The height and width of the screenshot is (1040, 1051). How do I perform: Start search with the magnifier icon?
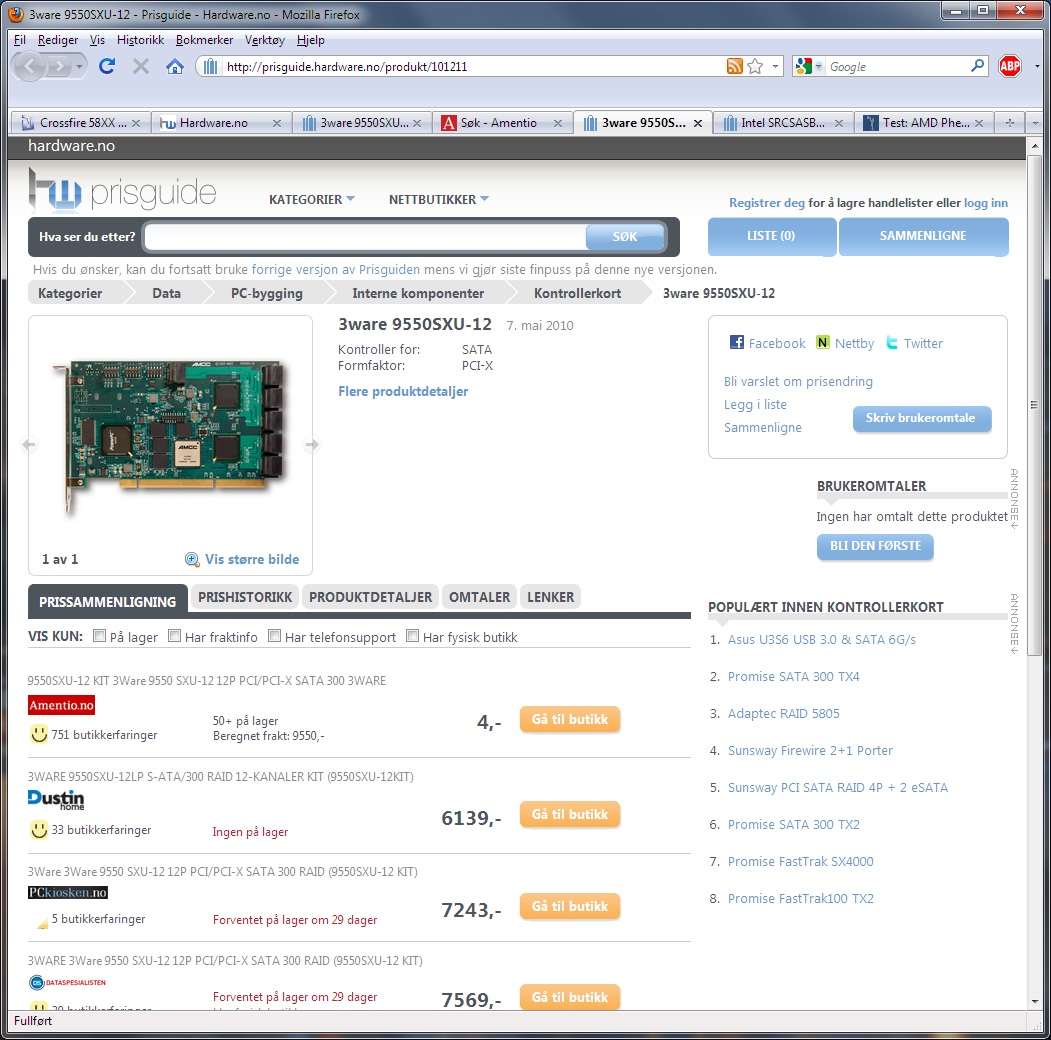[x=977, y=66]
